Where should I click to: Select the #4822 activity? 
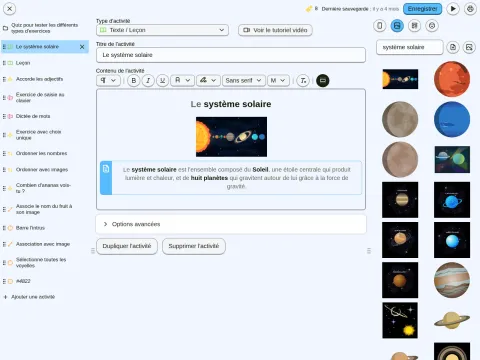tap(45, 281)
